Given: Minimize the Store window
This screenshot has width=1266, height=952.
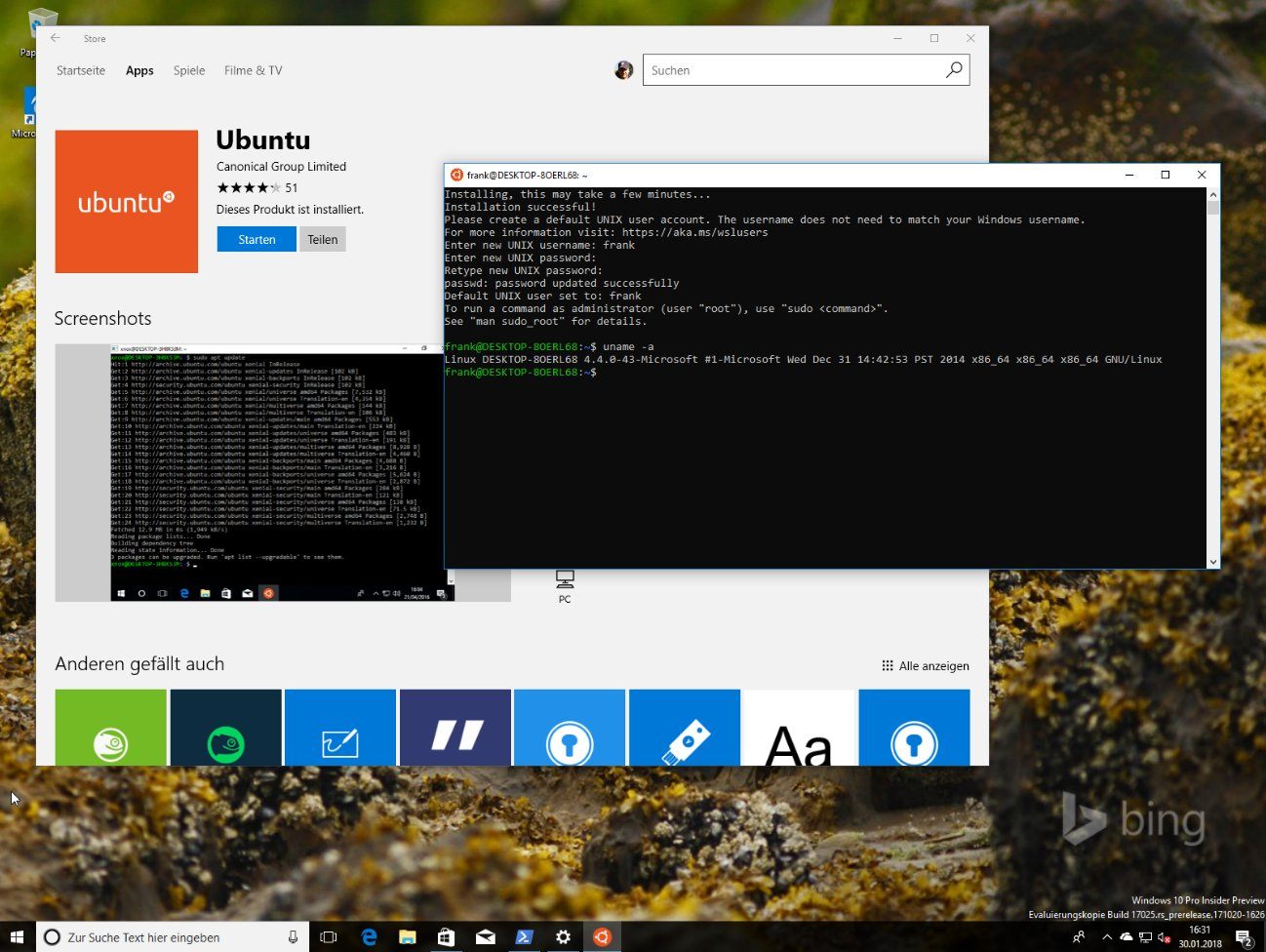Looking at the screenshot, I should [x=898, y=38].
